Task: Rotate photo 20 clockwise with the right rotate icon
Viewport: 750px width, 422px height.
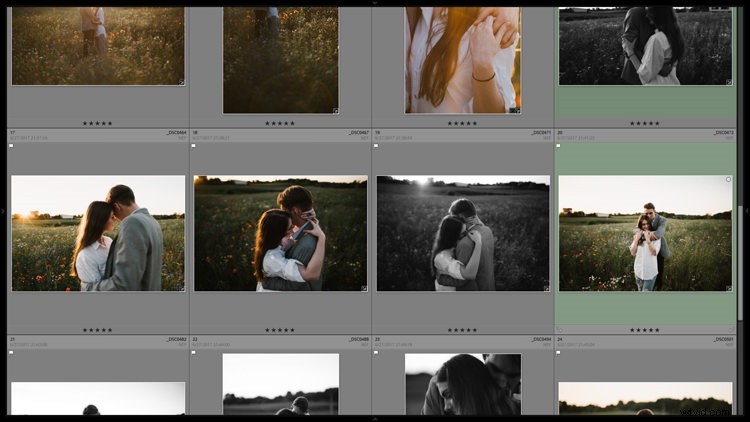Action: tap(731, 330)
